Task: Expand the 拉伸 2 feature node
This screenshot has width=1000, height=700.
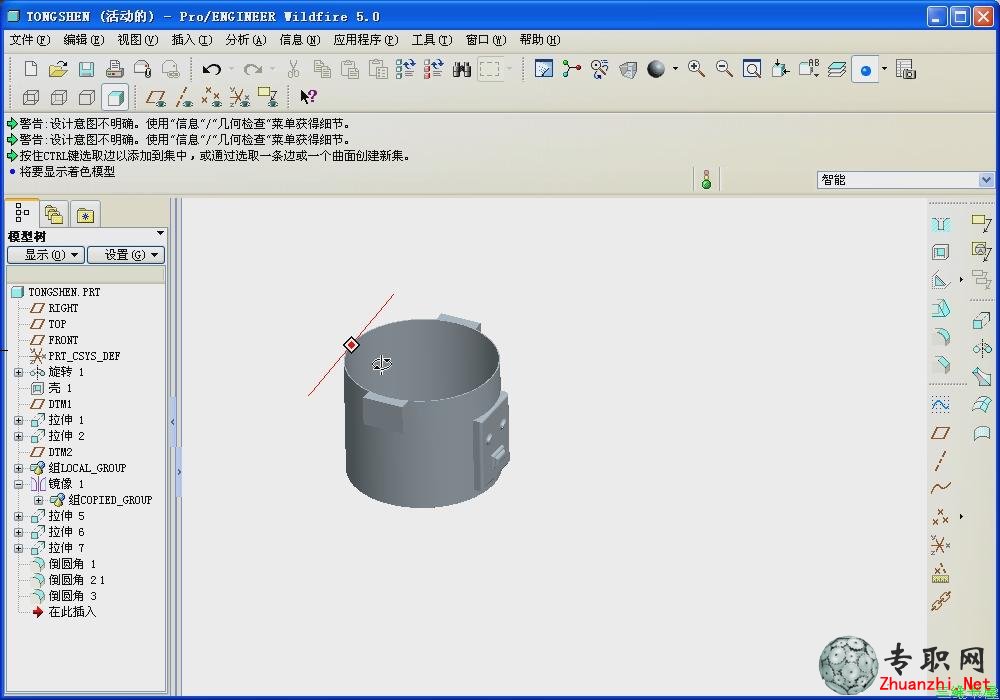Action: tap(18, 436)
